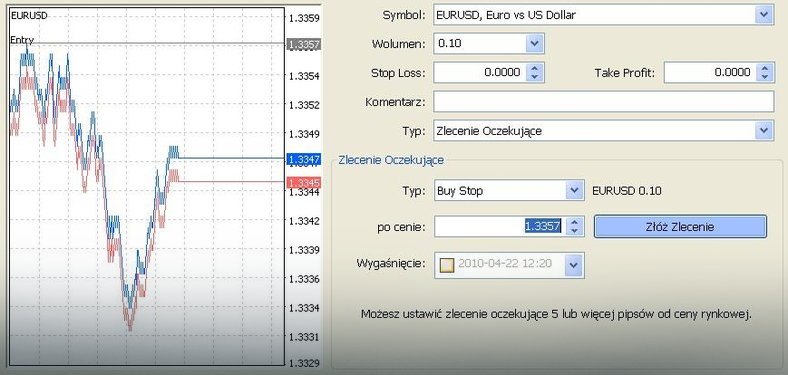This screenshot has height=375, width=788.
Task: Expand the Buy Stop type dropdown
Action: (574, 191)
